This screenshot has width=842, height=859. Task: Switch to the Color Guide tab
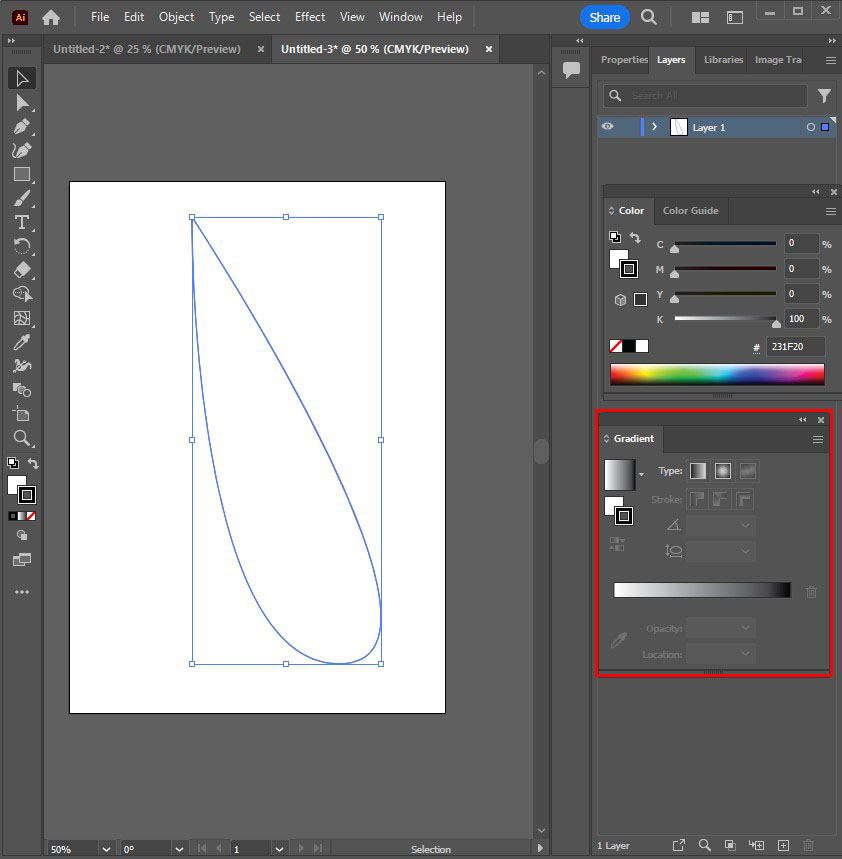pos(690,211)
